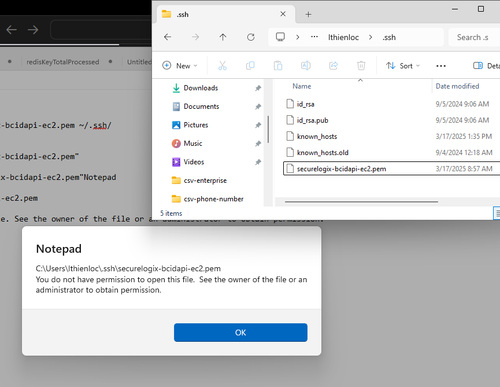The image size is (500, 387).
Task: Select the known_hosts file
Action: [317, 136]
